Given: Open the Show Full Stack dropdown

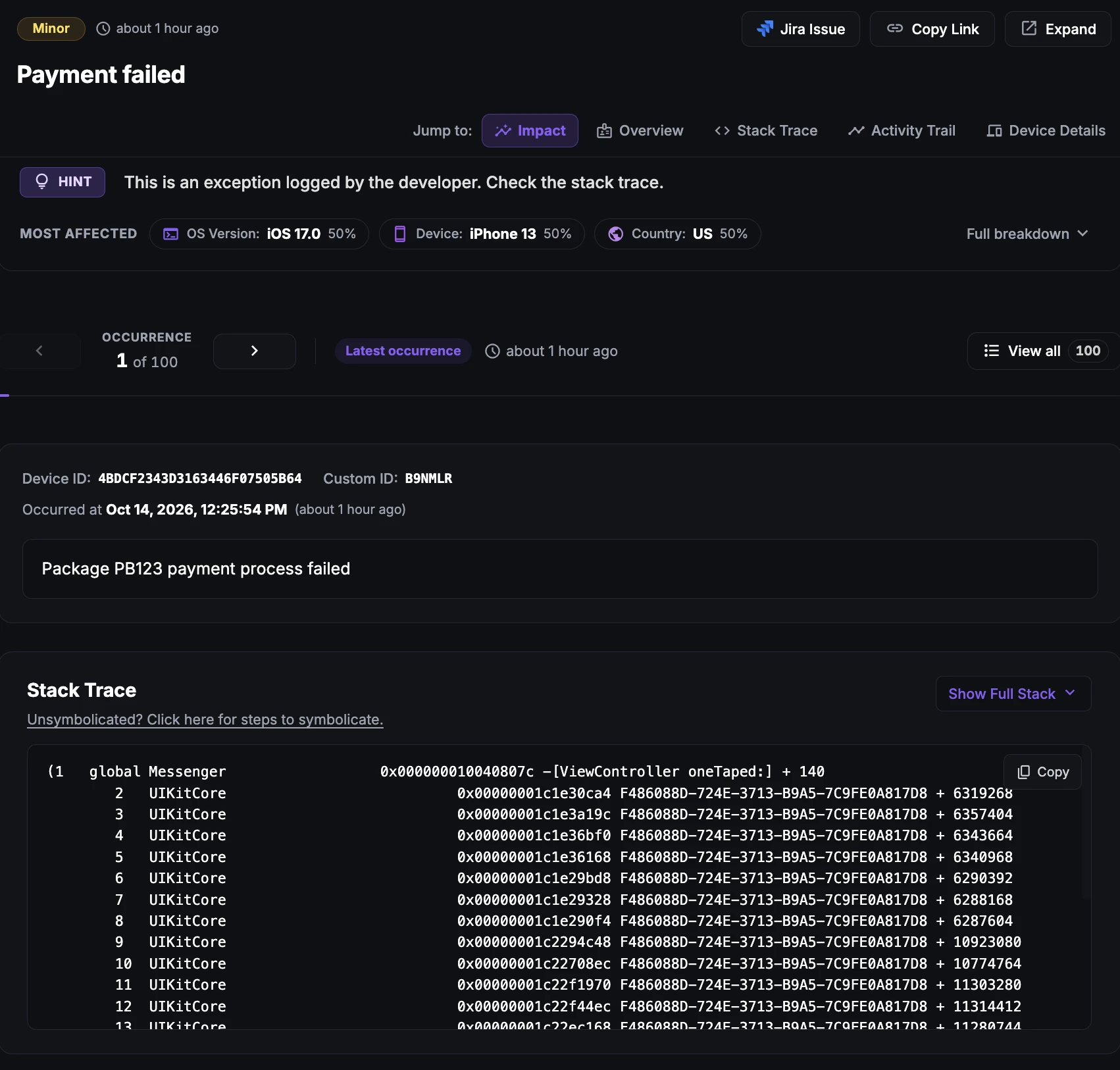Looking at the screenshot, I should coord(1013,694).
